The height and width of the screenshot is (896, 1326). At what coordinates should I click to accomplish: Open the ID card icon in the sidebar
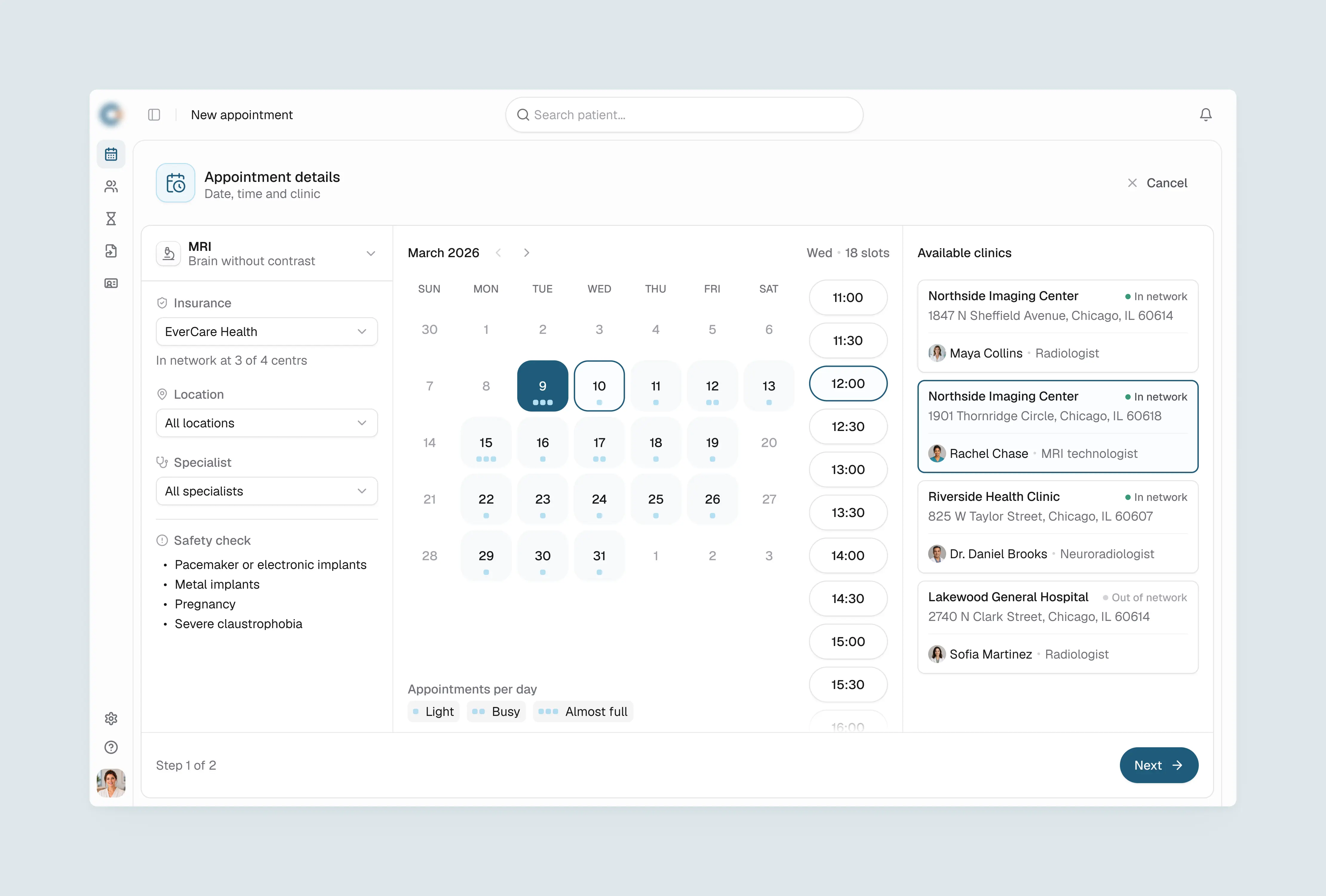pos(111,283)
